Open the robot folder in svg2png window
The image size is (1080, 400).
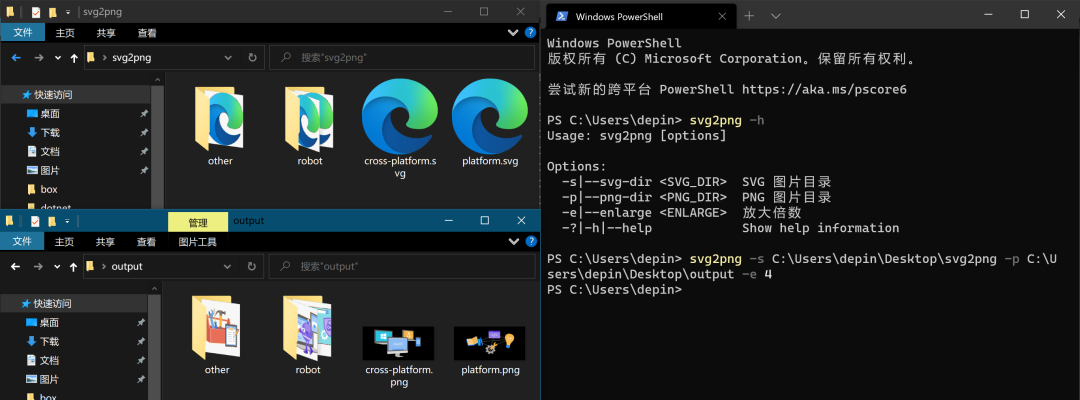coord(309,118)
